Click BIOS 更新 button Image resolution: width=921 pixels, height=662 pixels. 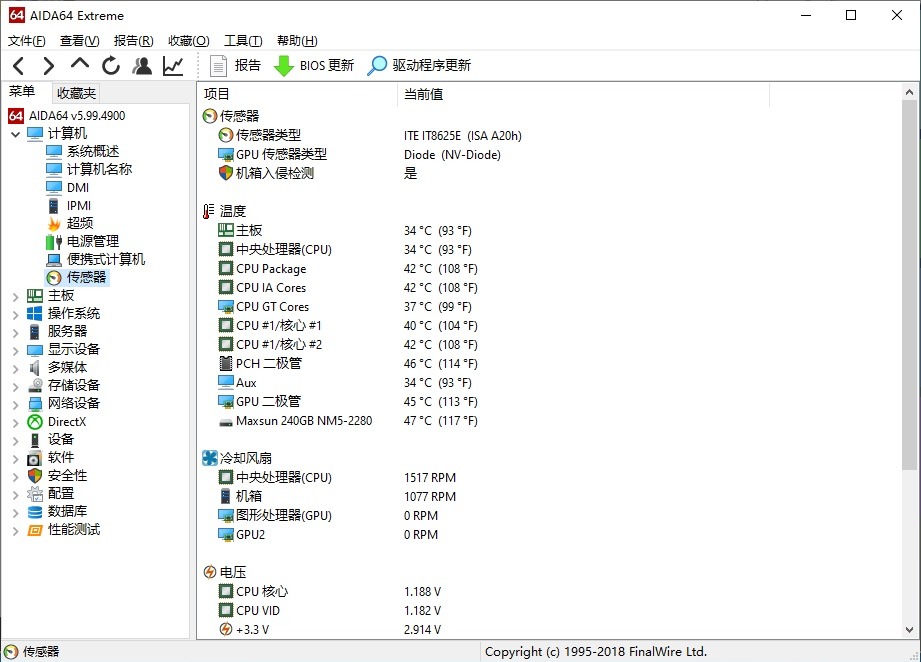314,65
